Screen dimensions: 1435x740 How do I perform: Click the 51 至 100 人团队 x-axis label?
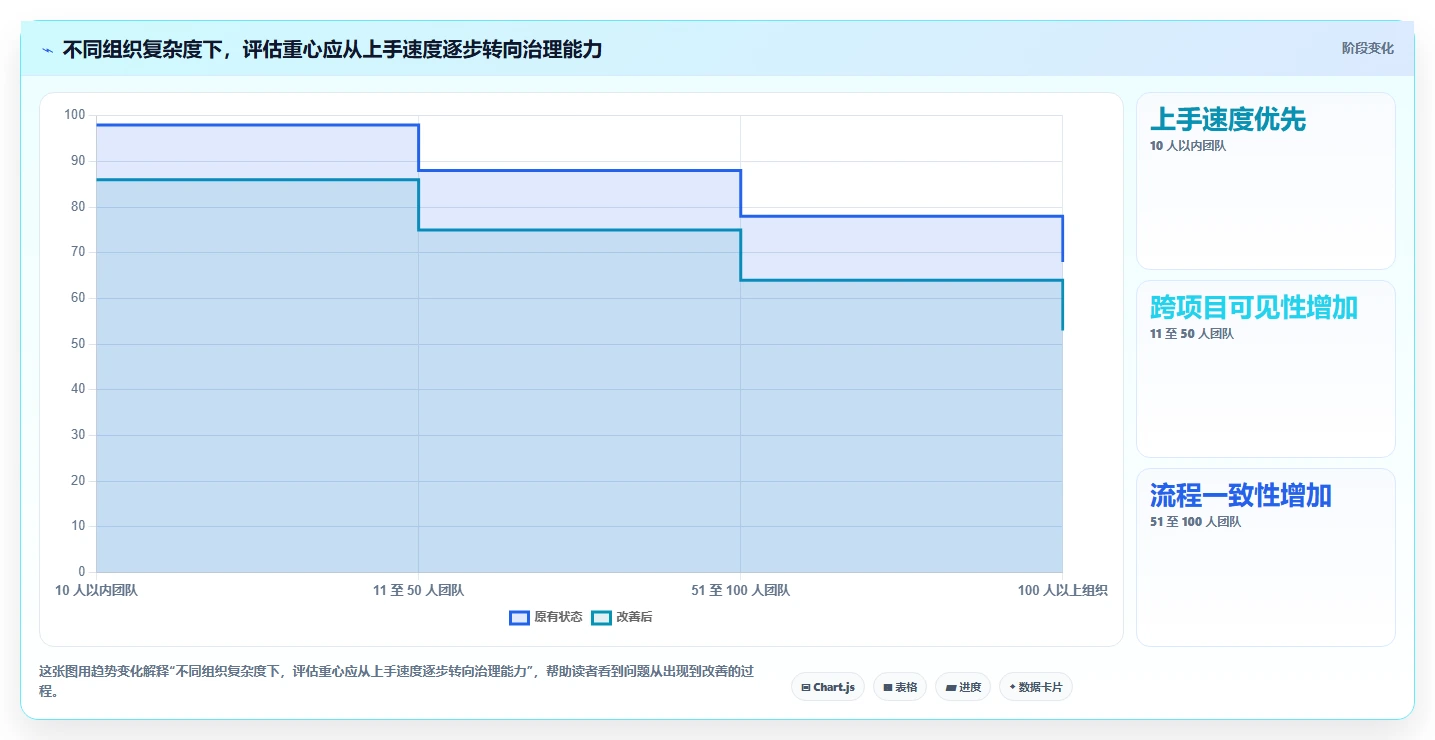[740, 591]
